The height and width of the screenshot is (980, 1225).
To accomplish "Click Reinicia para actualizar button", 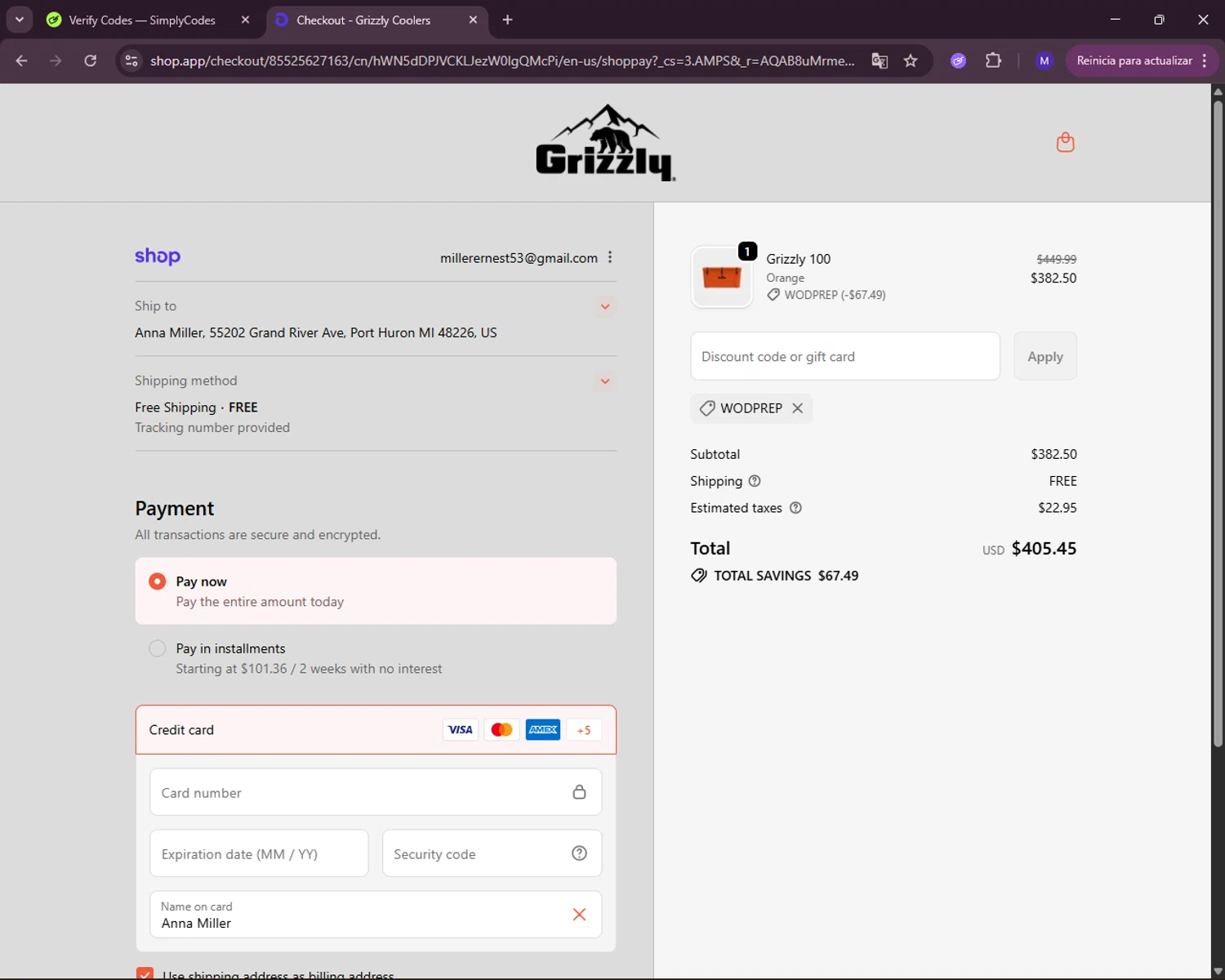I will pos(1142,60).
